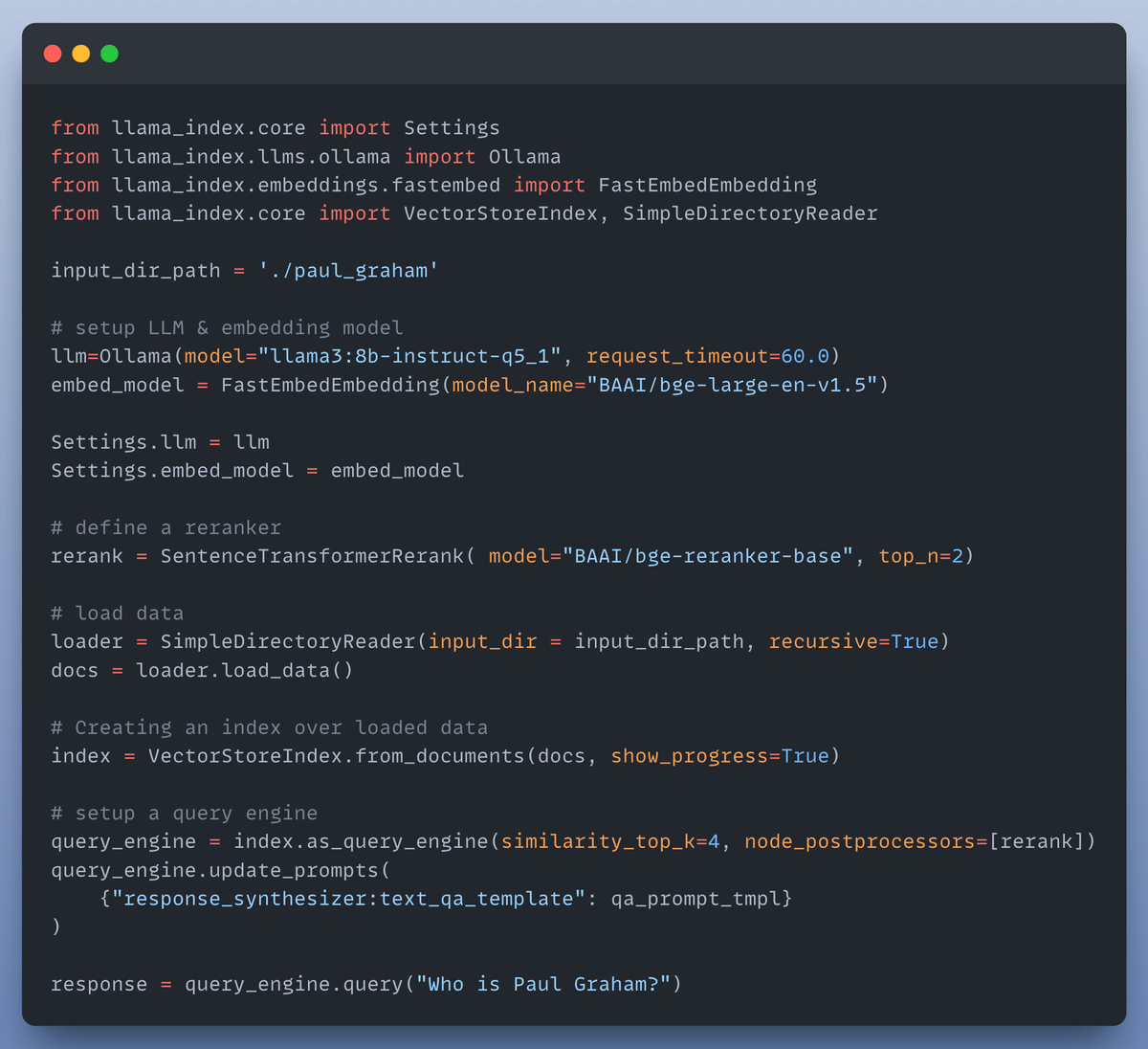Click 'input_dir_path' variable on its assignment line
Screen dimensions: 1148x1049
pos(136,271)
